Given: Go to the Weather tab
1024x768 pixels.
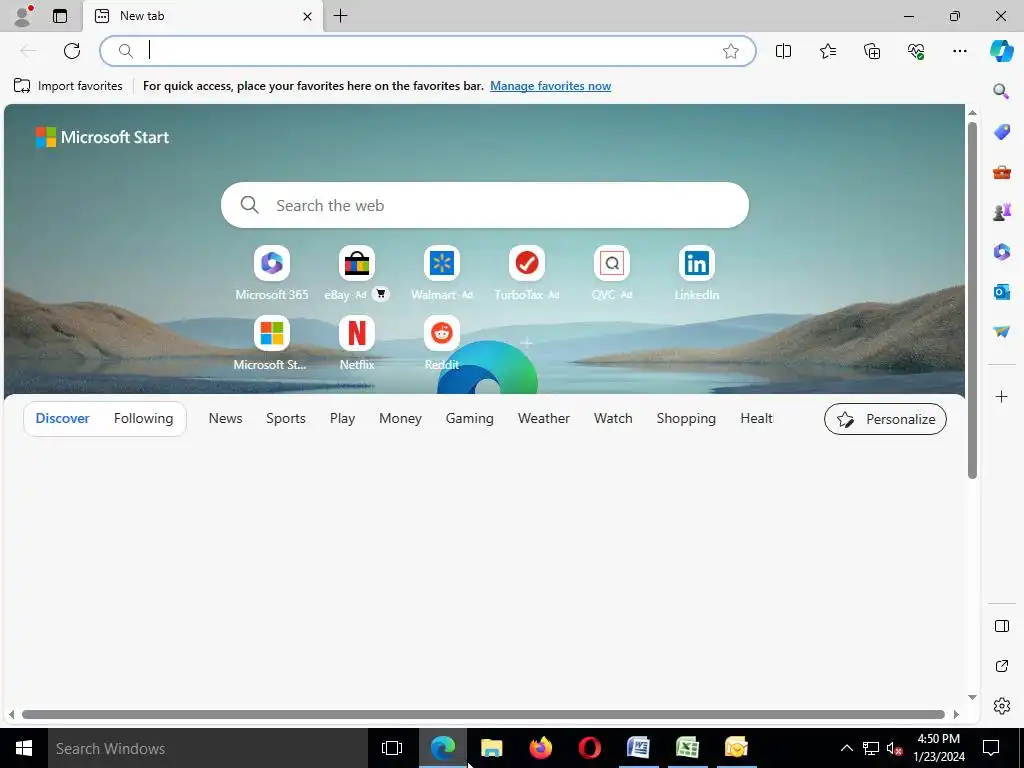Looking at the screenshot, I should pos(543,418).
